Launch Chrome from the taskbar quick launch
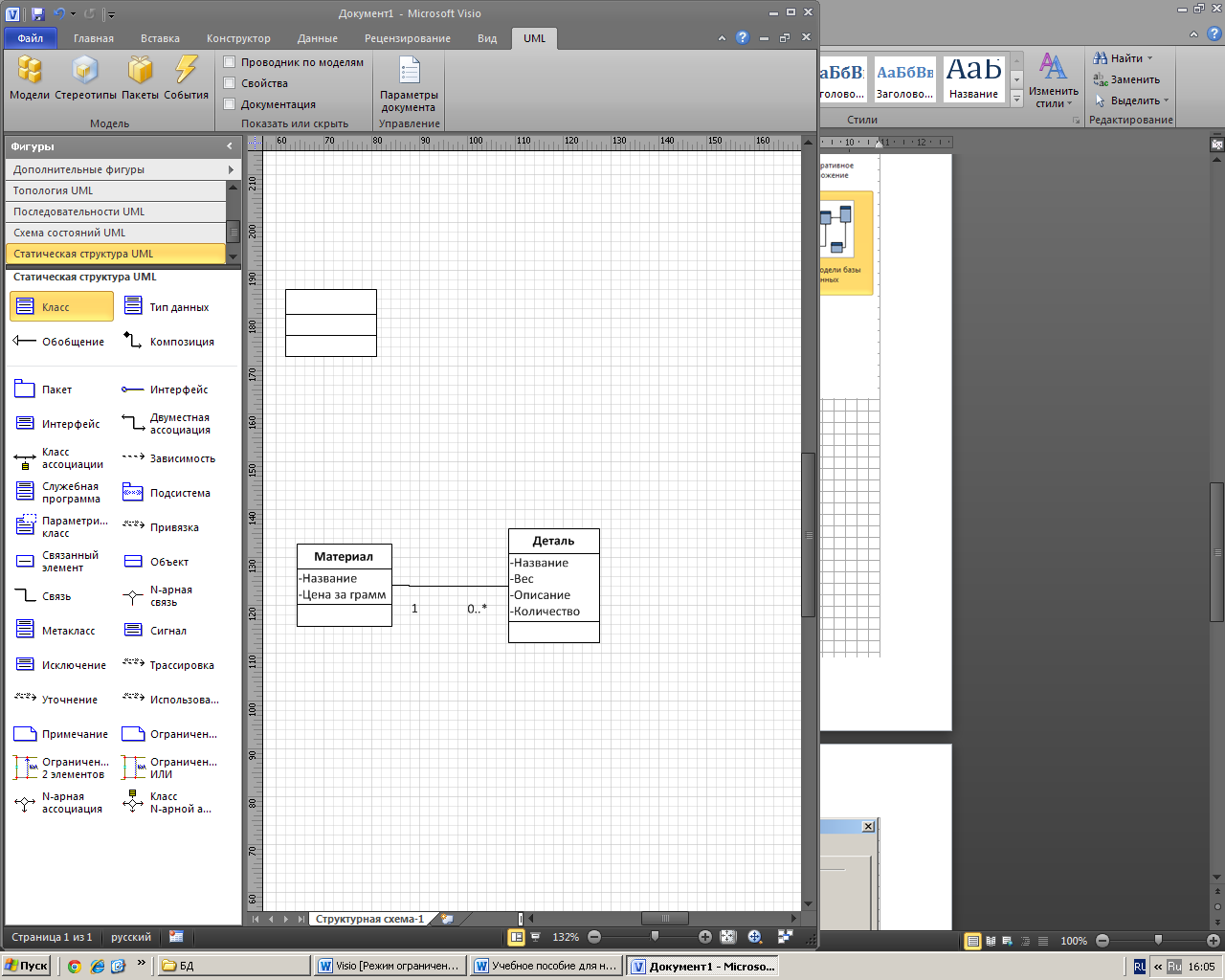Image resolution: width=1225 pixels, height=980 pixels. (x=75, y=967)
